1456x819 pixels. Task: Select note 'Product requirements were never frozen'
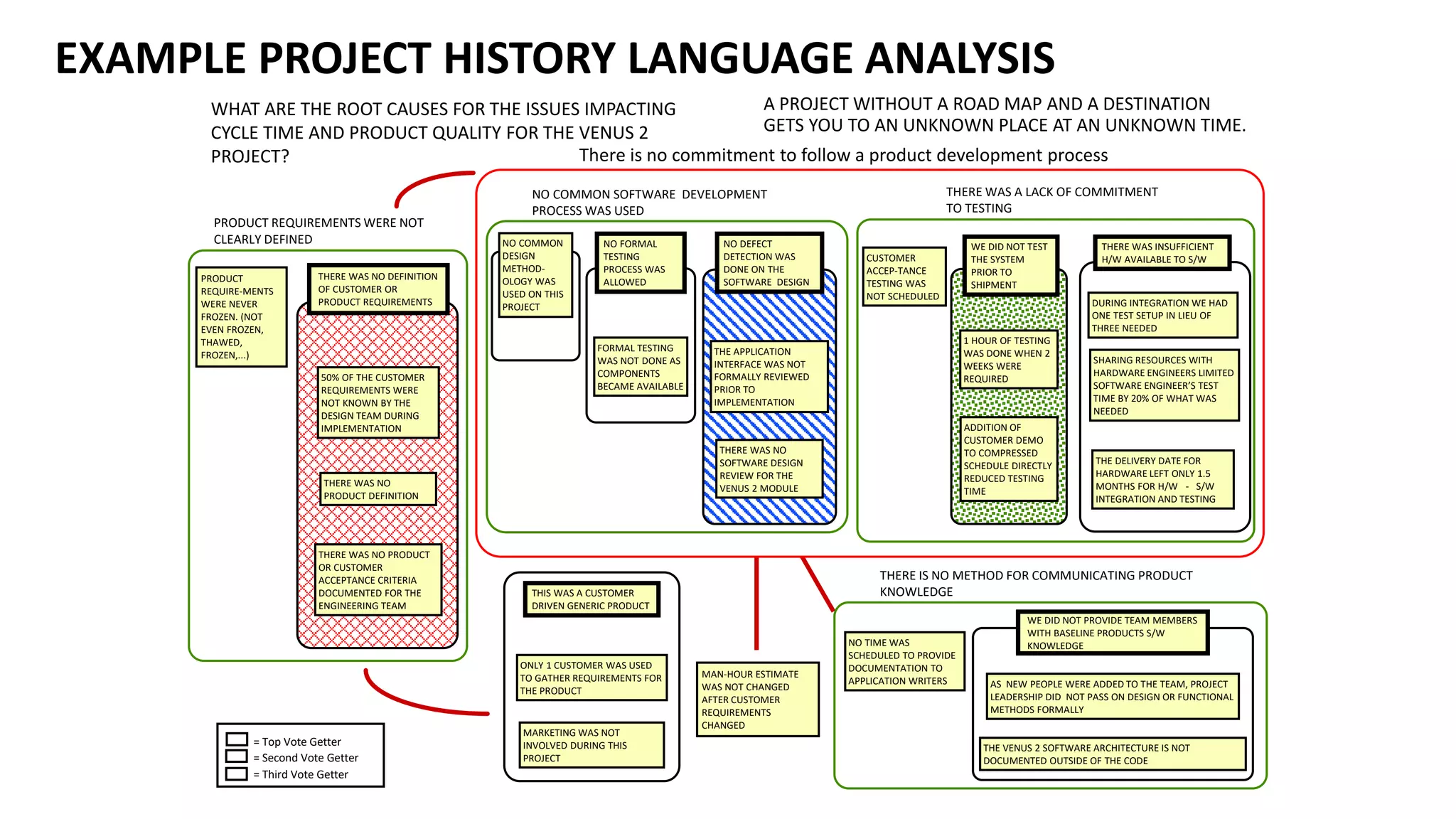(x=241, y=317)
